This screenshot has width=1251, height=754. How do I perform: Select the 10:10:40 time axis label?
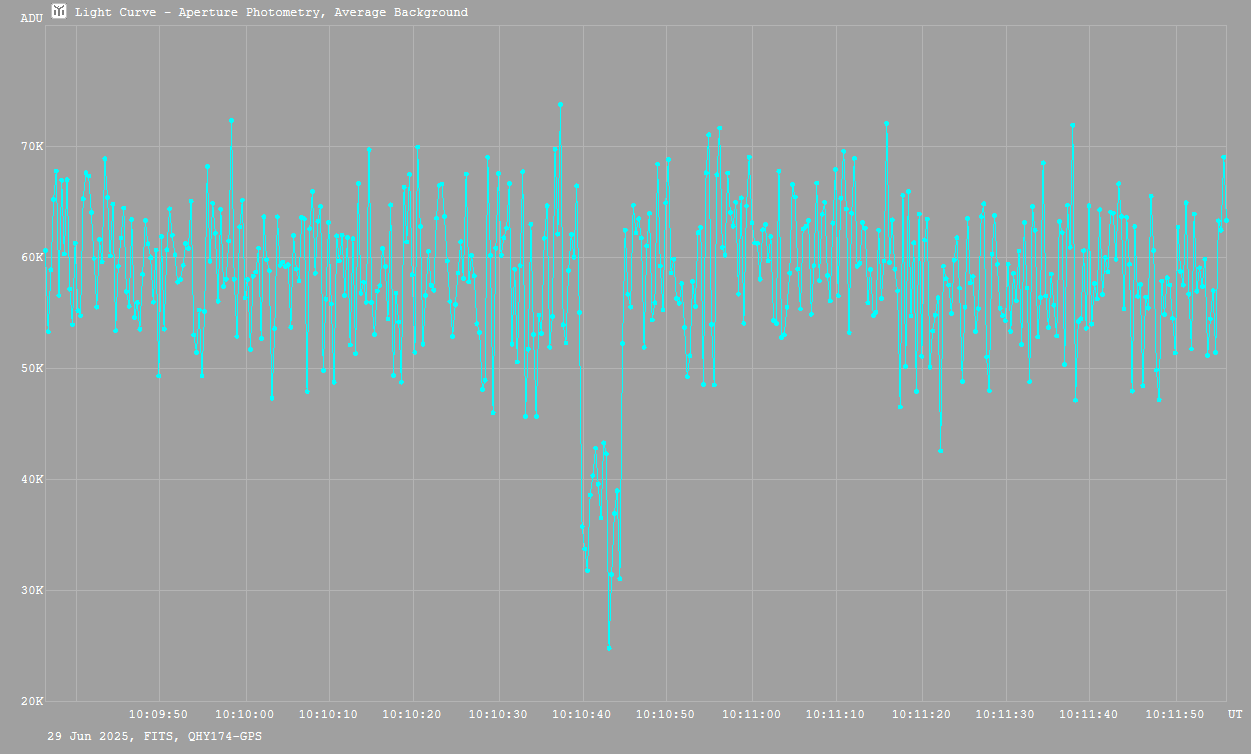[x=583, y=715]
